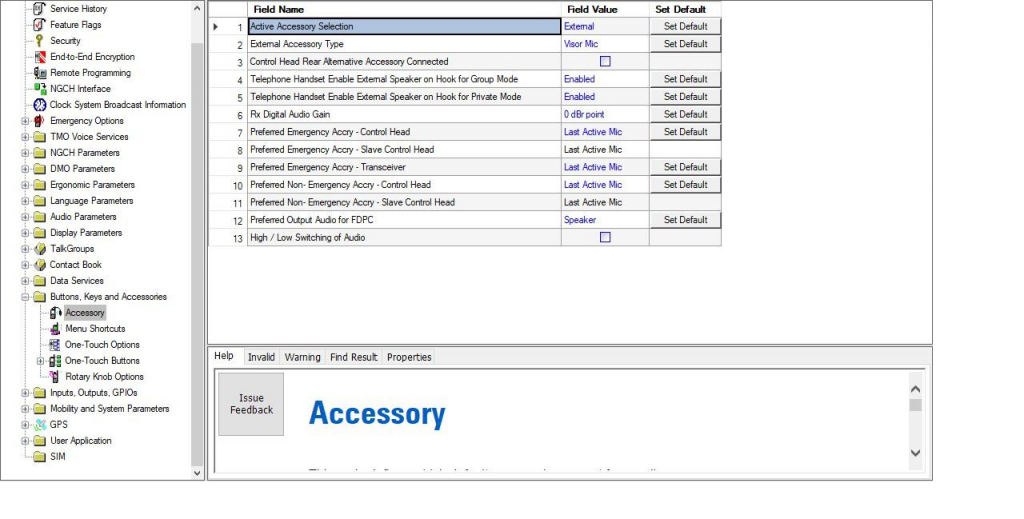This screenshot has width=1024, height=519.
Task: Click the User Application folder icon
Action: tap(39, 441)
